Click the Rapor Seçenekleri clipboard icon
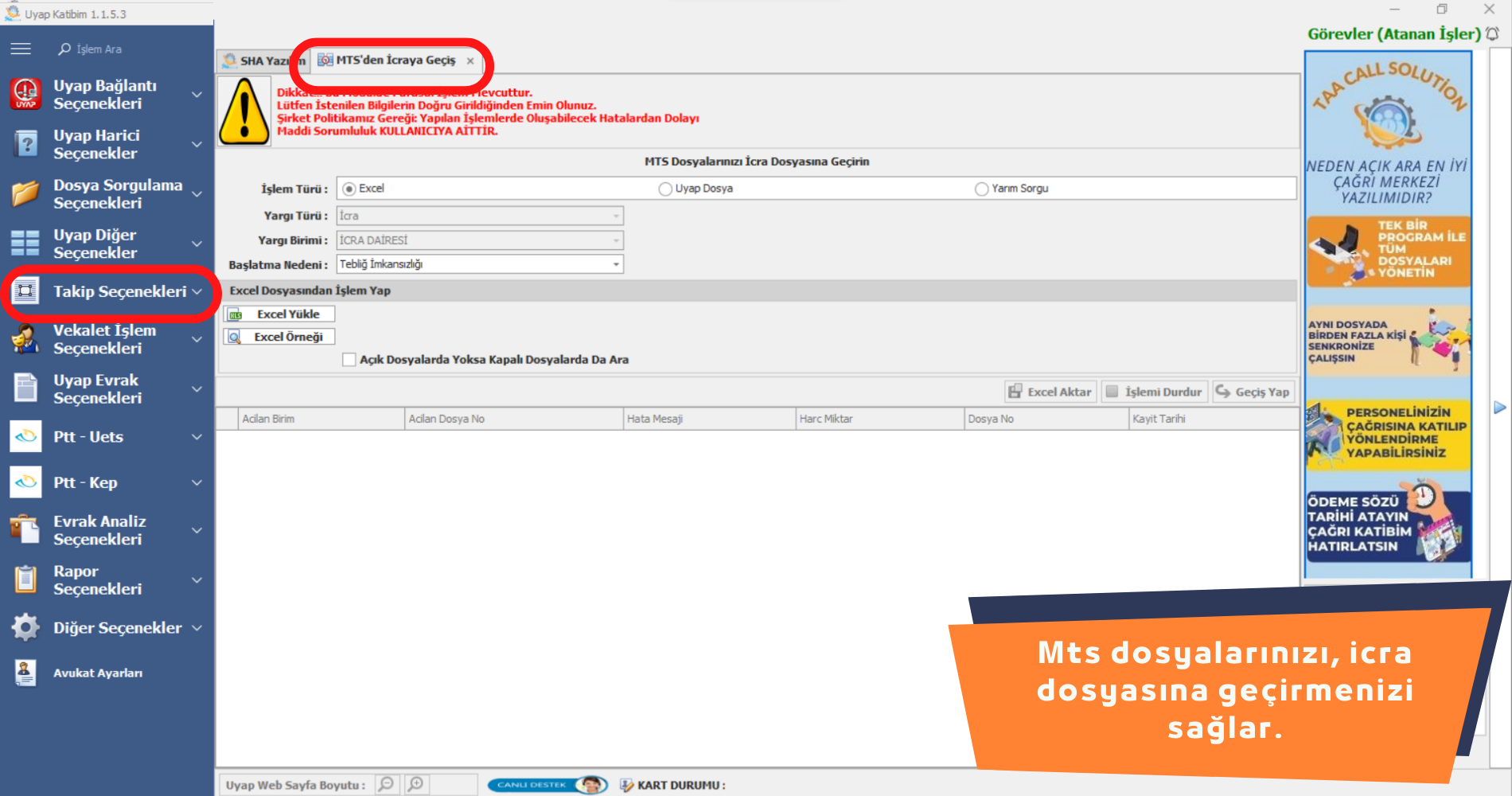Viewport: 1512px width, 796px height. pos(25,580)
